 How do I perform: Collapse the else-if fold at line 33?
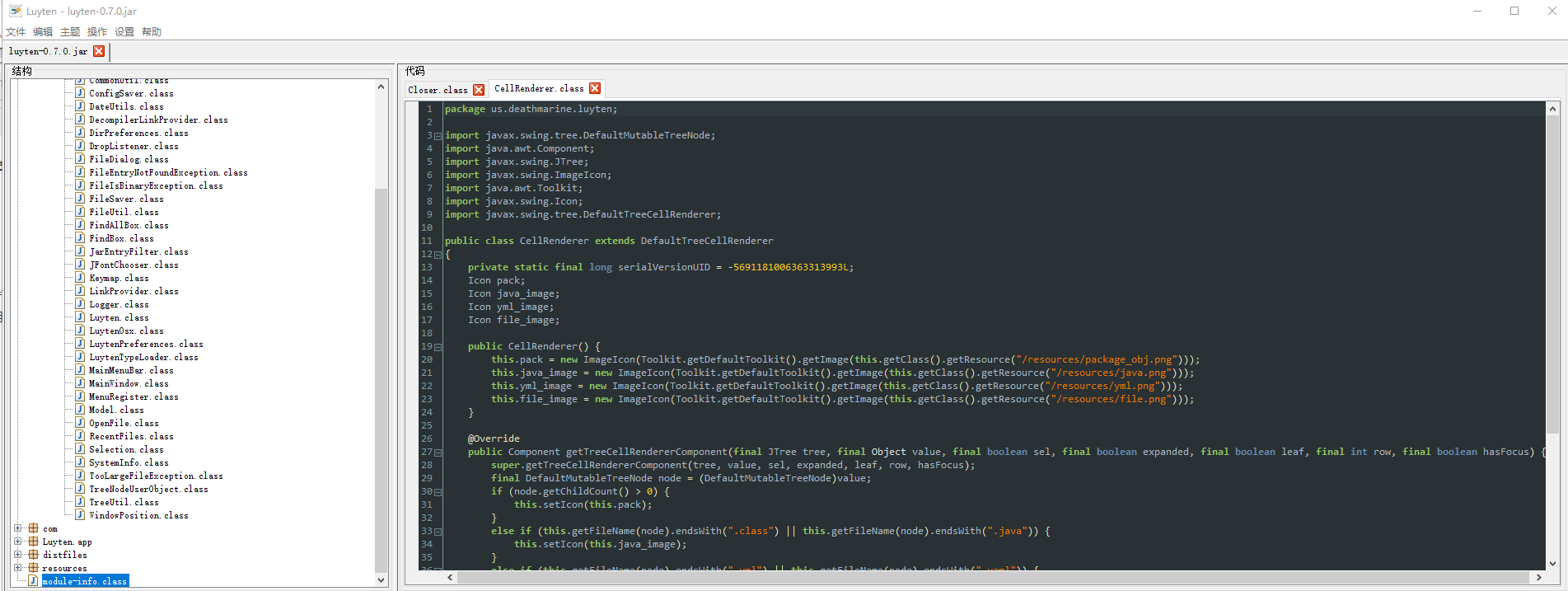tap(438, 532)
